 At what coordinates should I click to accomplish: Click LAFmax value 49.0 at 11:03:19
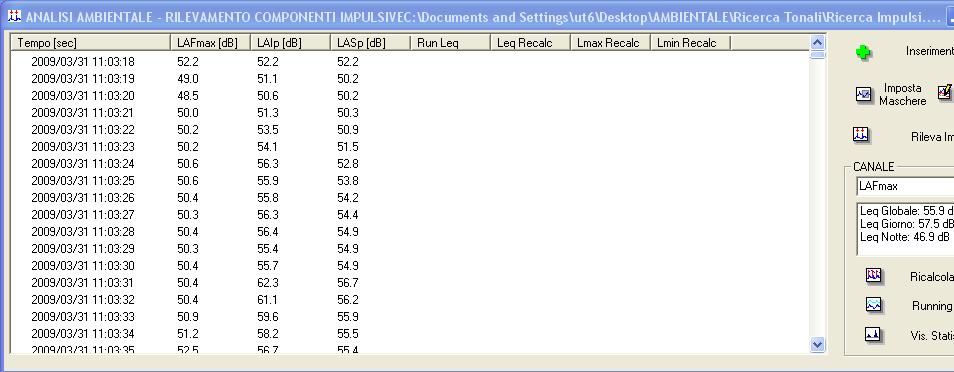pyautogui.click(x=188, y=79)
